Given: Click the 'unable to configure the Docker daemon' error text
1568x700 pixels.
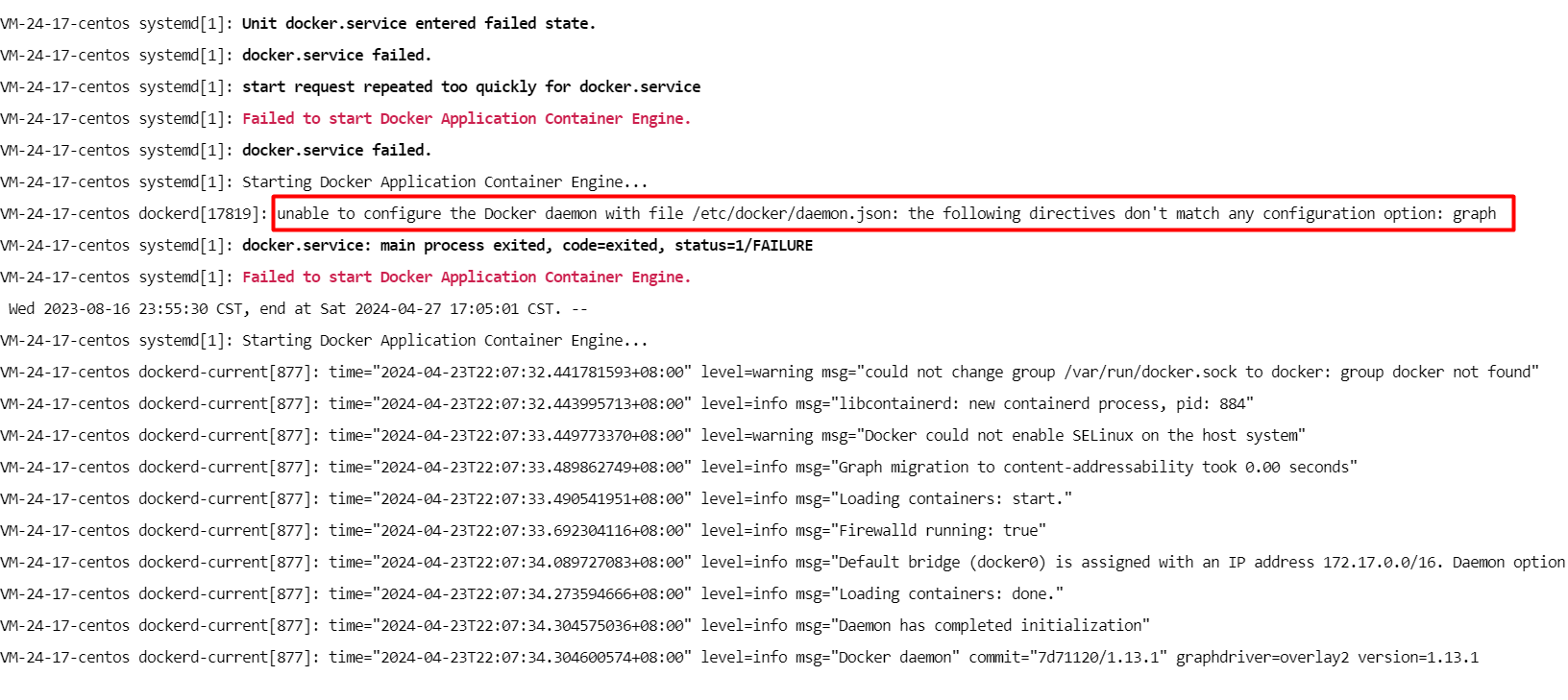Looking at the screenshot, I should coord(887,213).
